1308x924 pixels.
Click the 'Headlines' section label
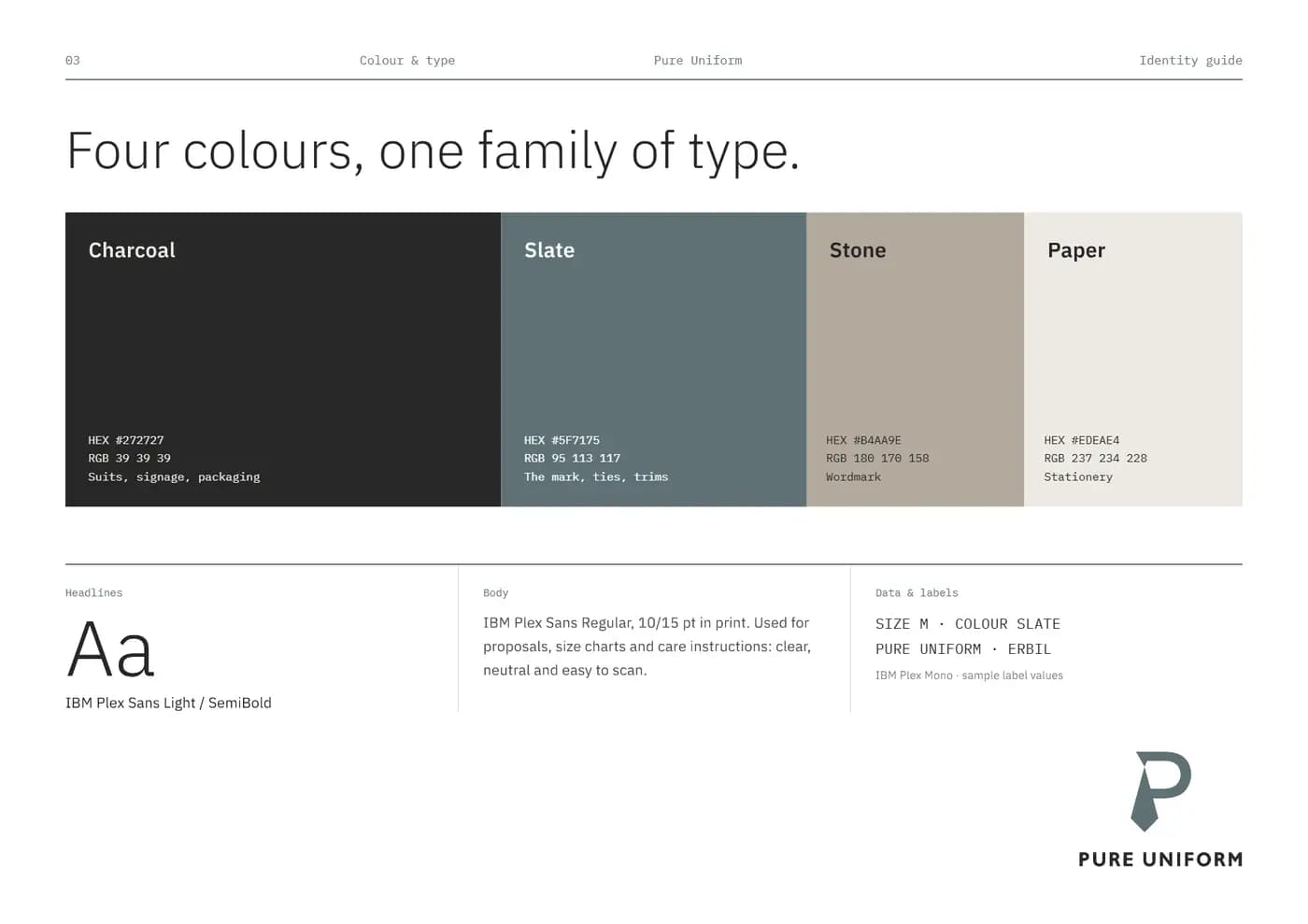pos(94,592)
